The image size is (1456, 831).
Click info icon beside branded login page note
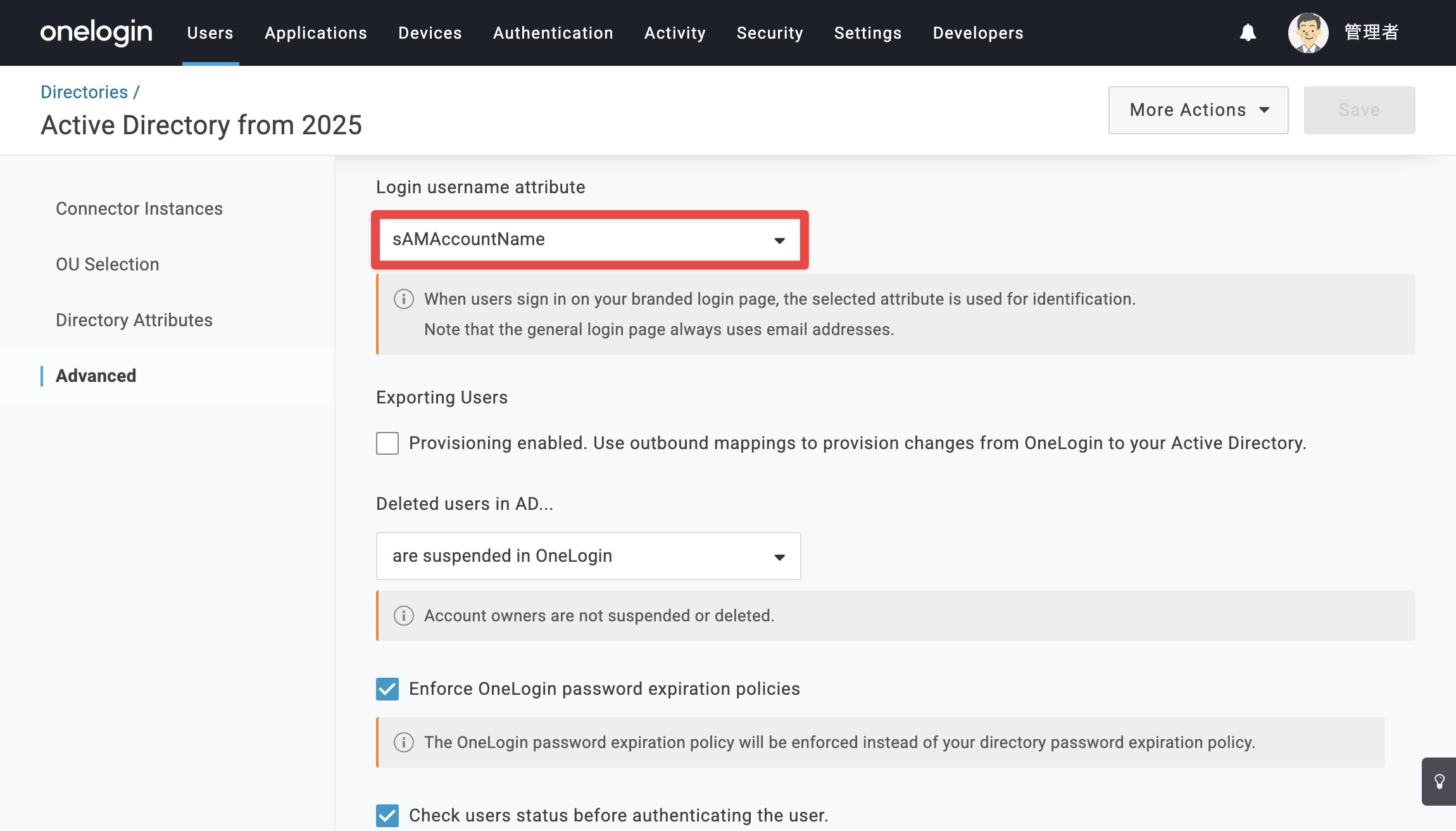click(x=404, y=299)
